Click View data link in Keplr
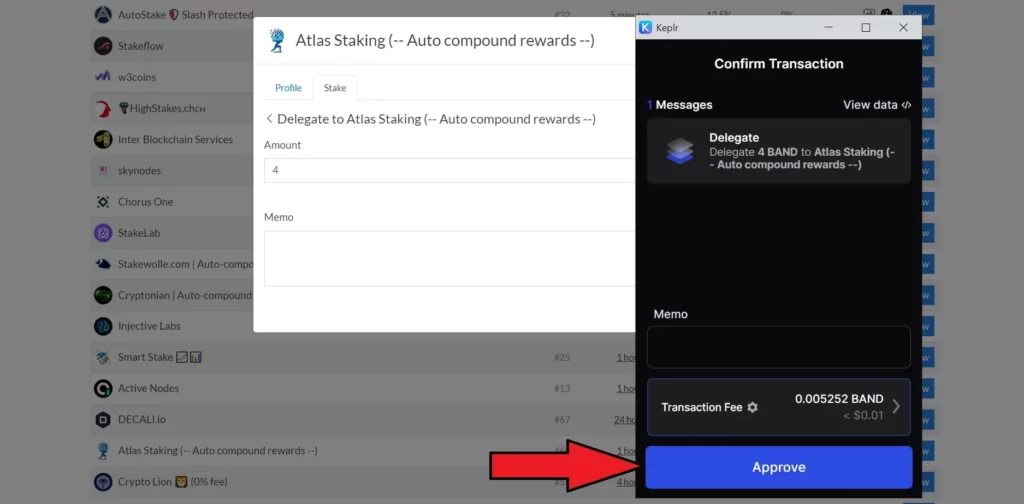 (x=877, y=105)
